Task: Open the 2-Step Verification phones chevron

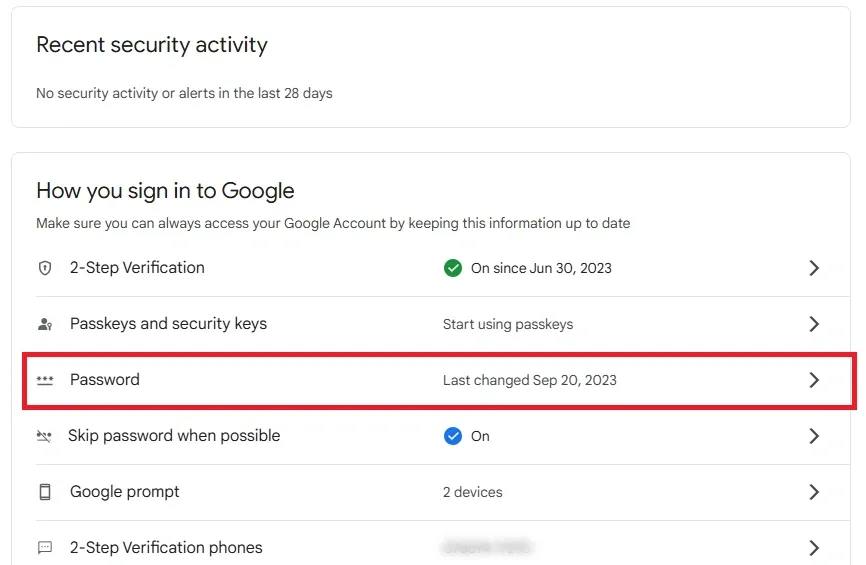Action: pos(814,548)
